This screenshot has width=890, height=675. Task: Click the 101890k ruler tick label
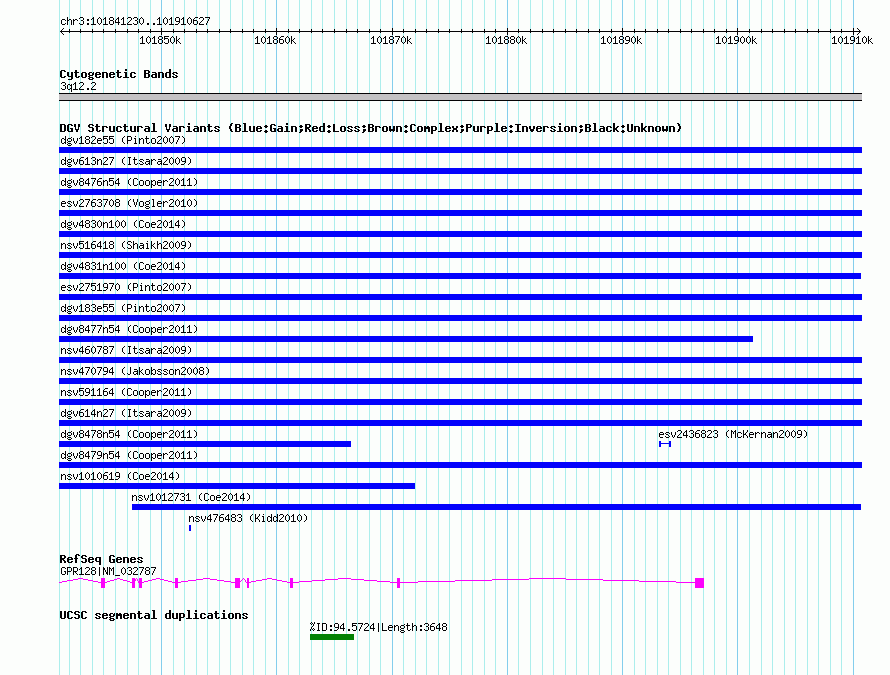[x=622, y=40]
